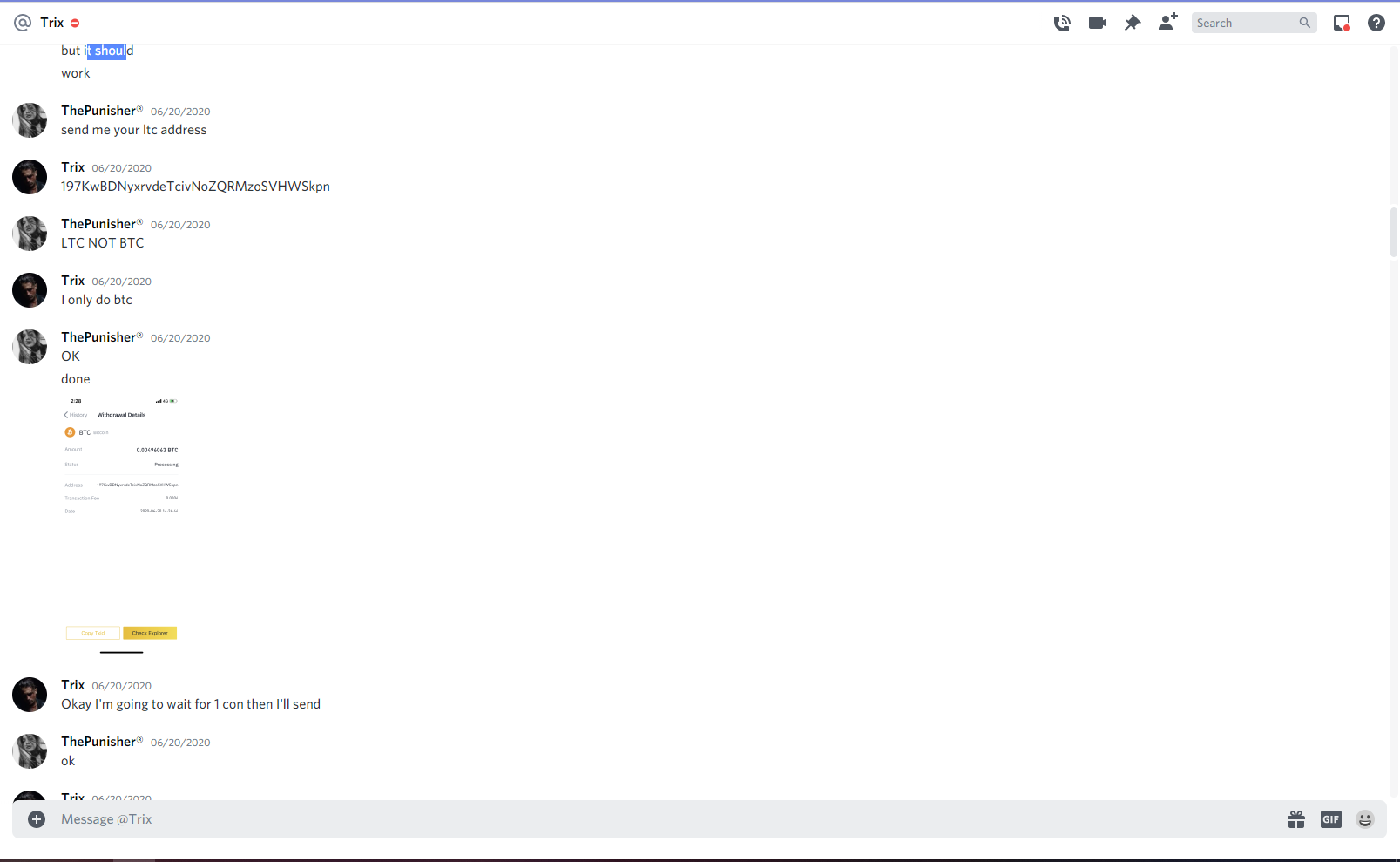Click ThePunisher avatar beside 'OK' message
This screenshot has height=862, width=1400.
[x=30, y=347]
